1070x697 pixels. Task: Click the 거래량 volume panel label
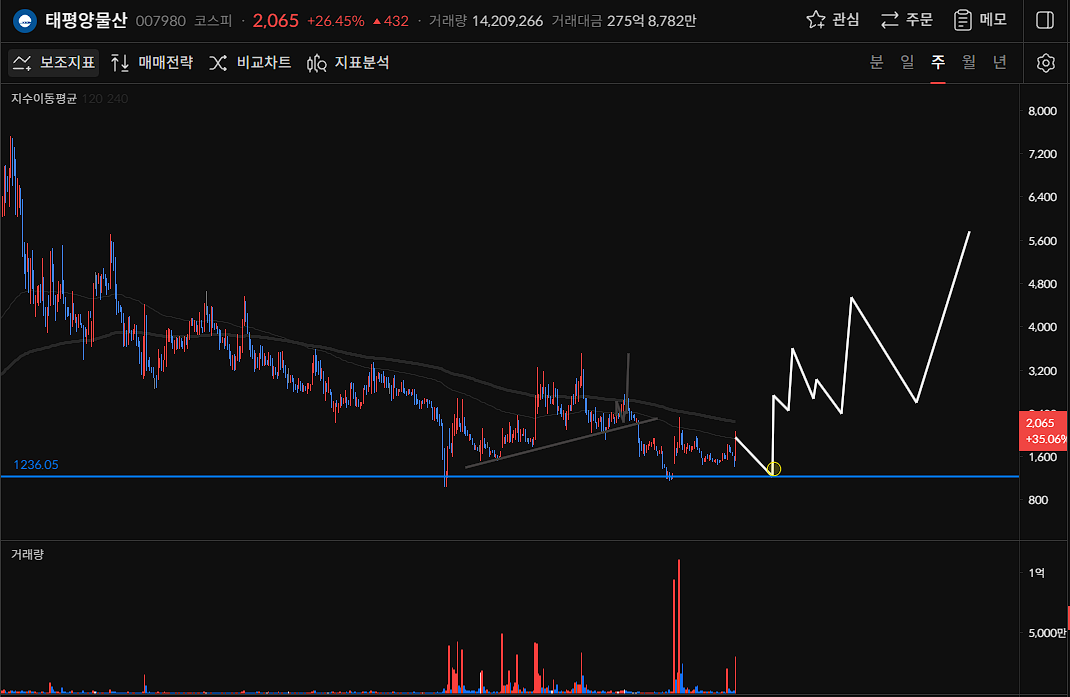27,554
